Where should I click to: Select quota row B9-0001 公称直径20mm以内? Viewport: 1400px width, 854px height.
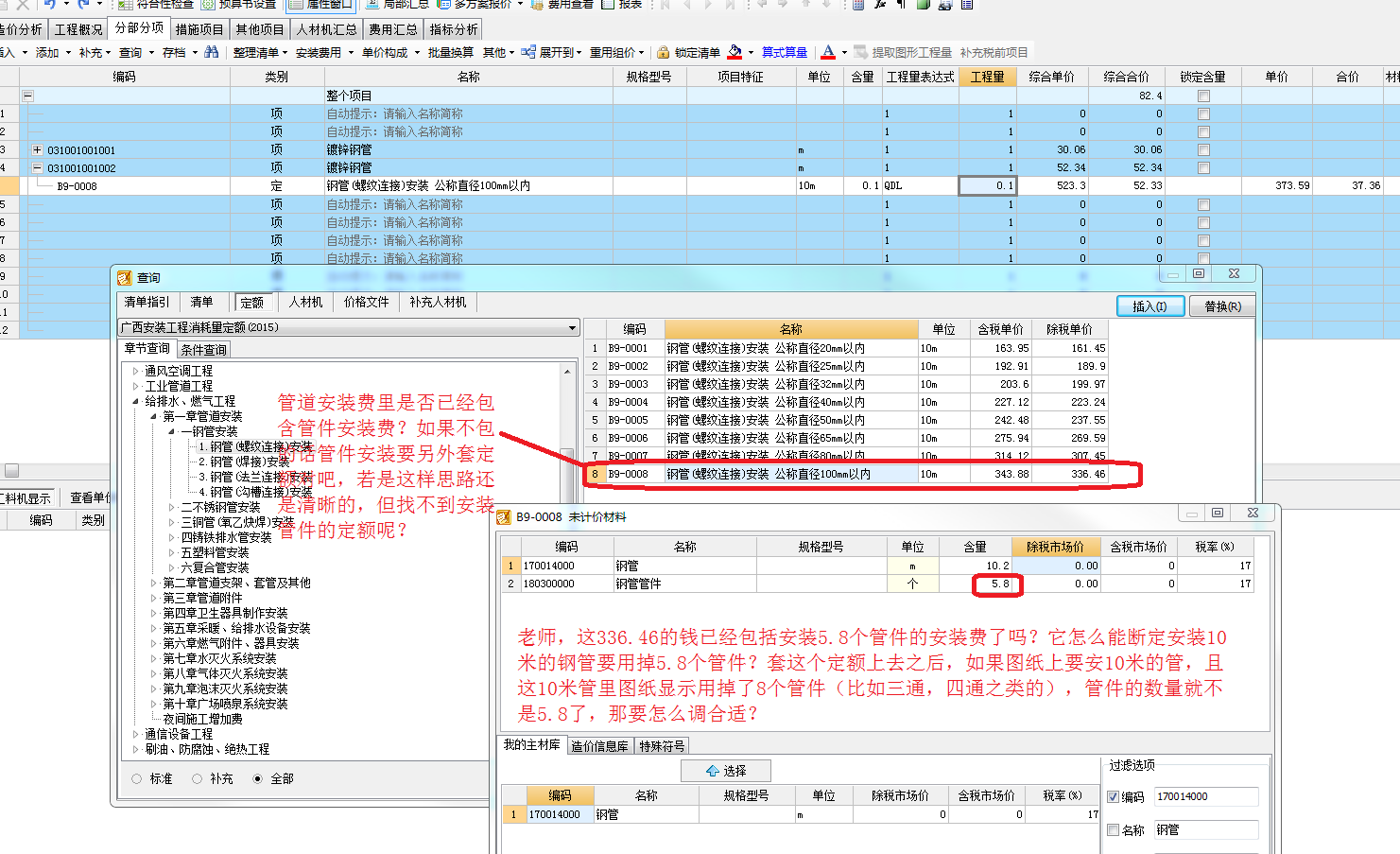coord(846,348)
